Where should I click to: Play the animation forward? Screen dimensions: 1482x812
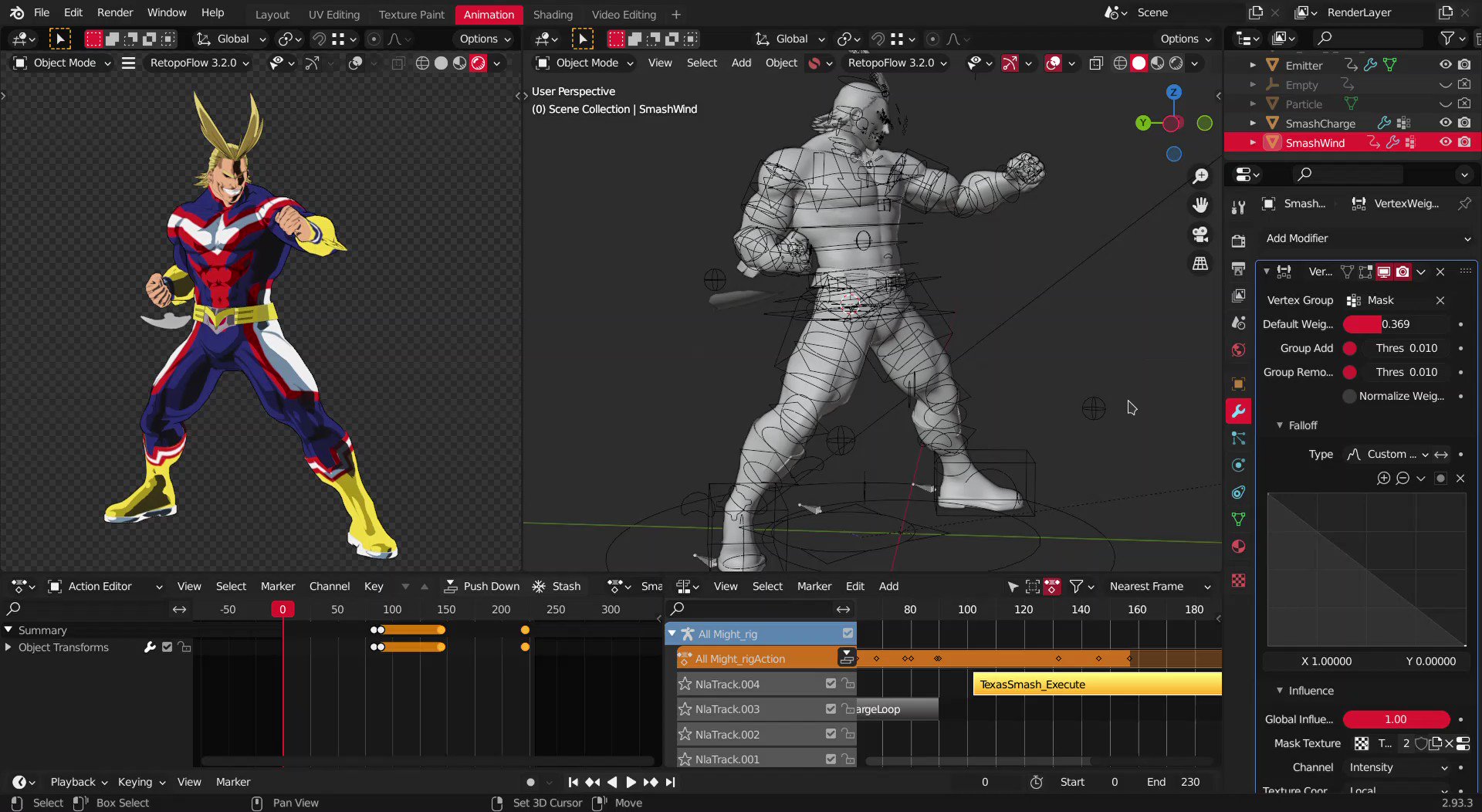click(631, 782)
